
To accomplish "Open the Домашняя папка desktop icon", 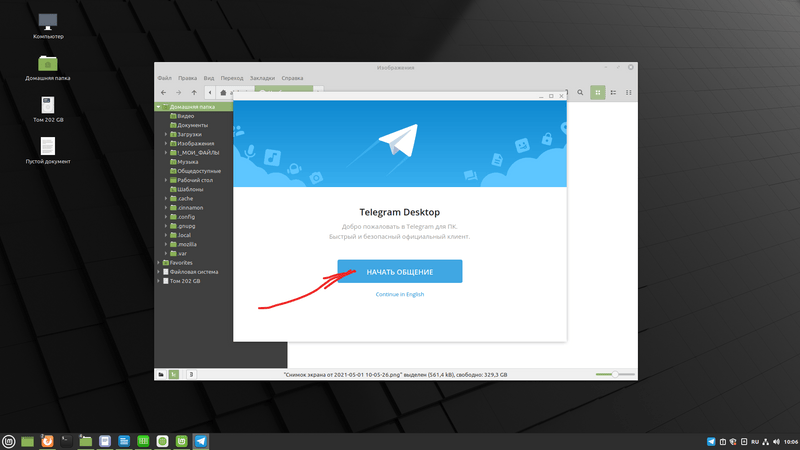I will (48, 68).
